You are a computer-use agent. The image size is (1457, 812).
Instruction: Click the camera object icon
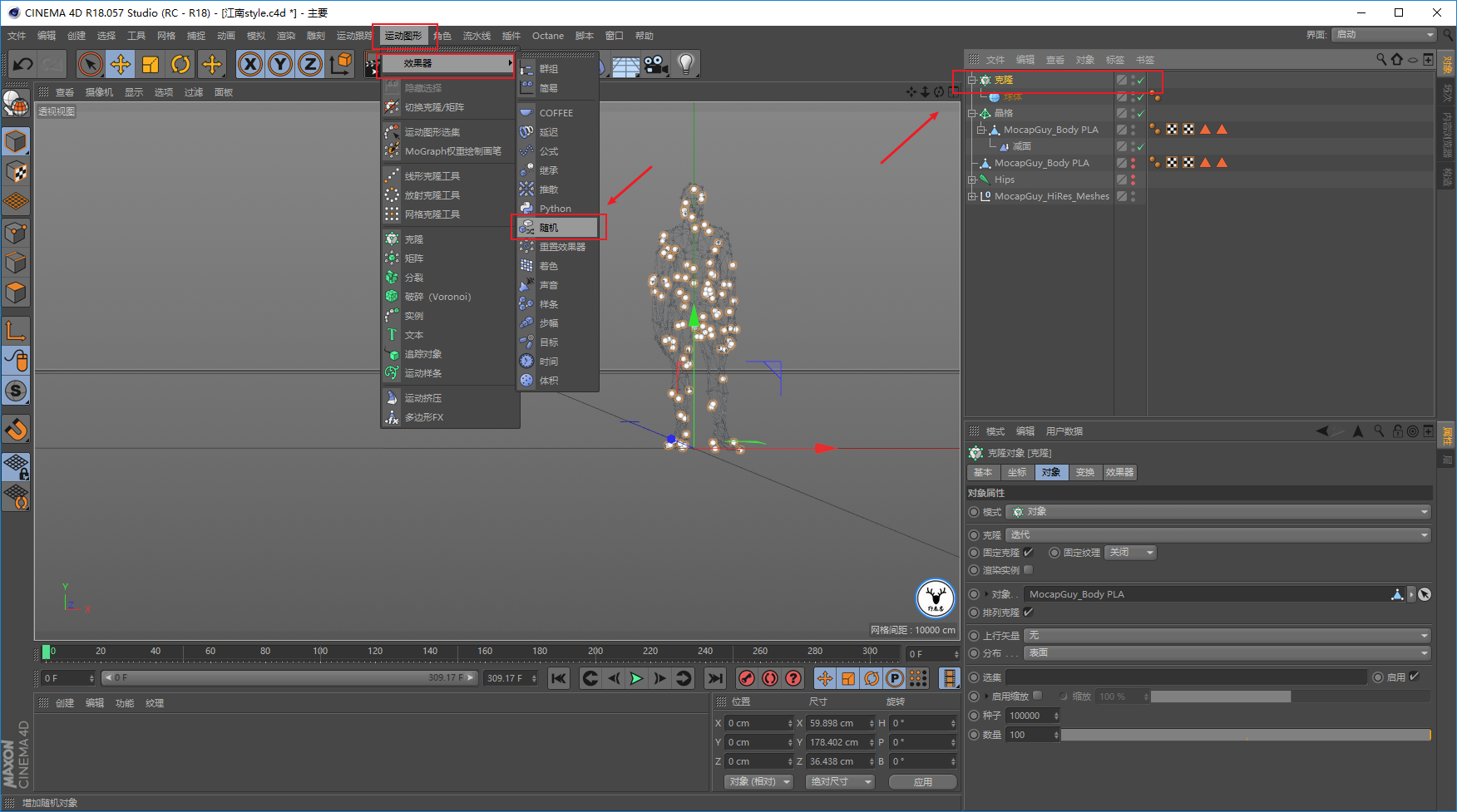[656, 65]
